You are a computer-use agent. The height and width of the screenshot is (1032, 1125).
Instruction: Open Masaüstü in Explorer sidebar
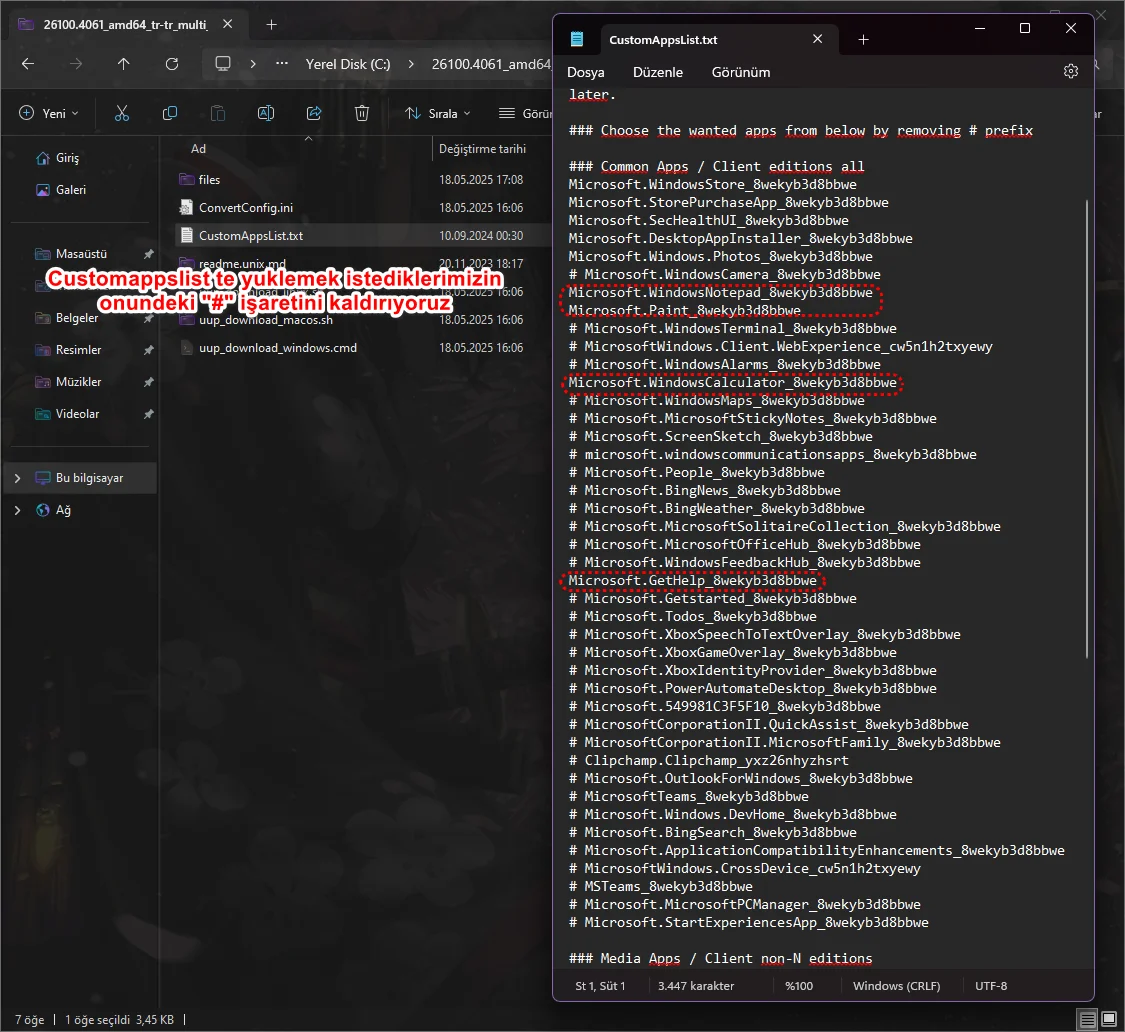81,254
